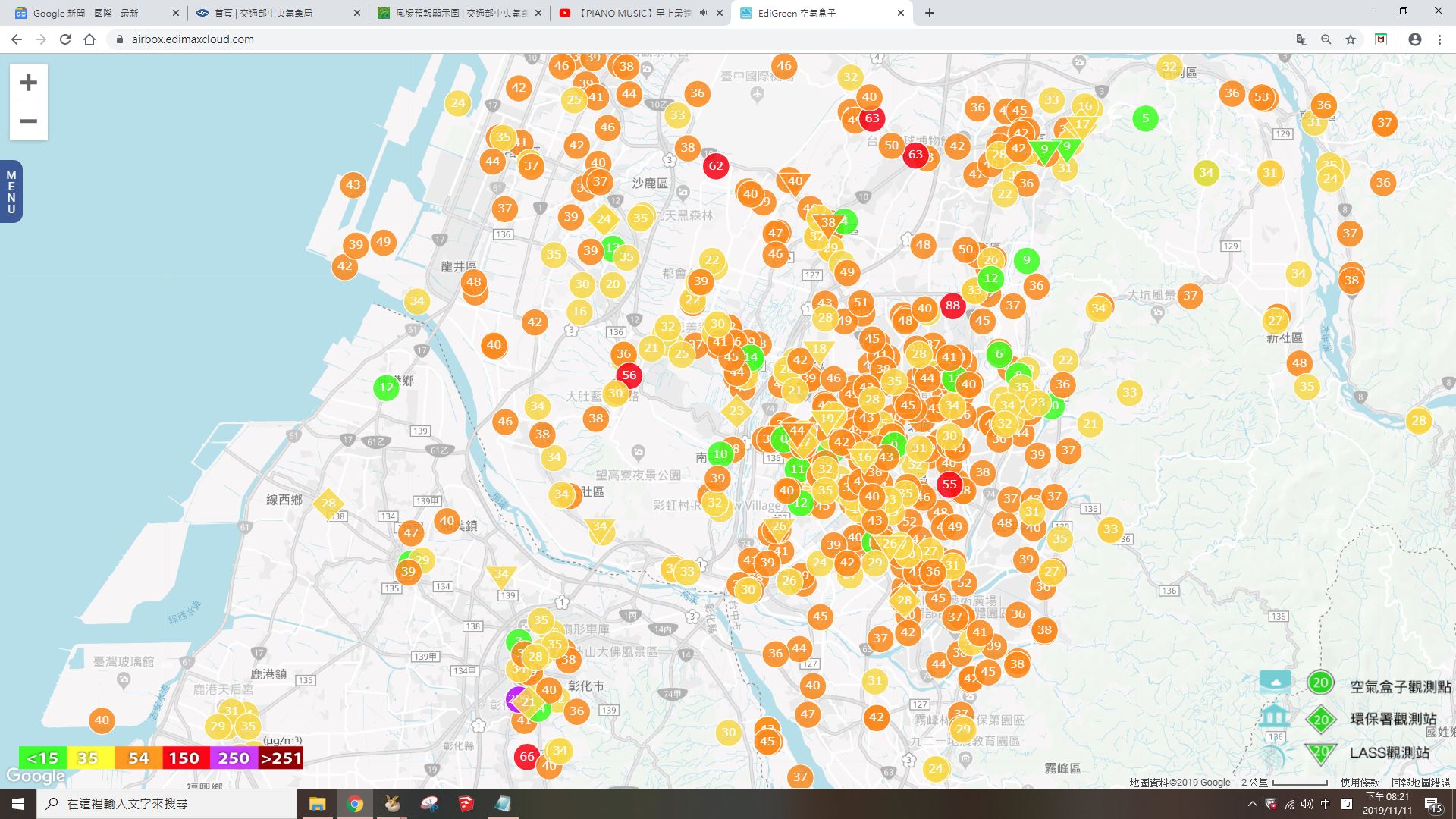Click the purple 250 legend color swatch
The height and width of the screenshot is (819, 1456).
coord(234,758)
